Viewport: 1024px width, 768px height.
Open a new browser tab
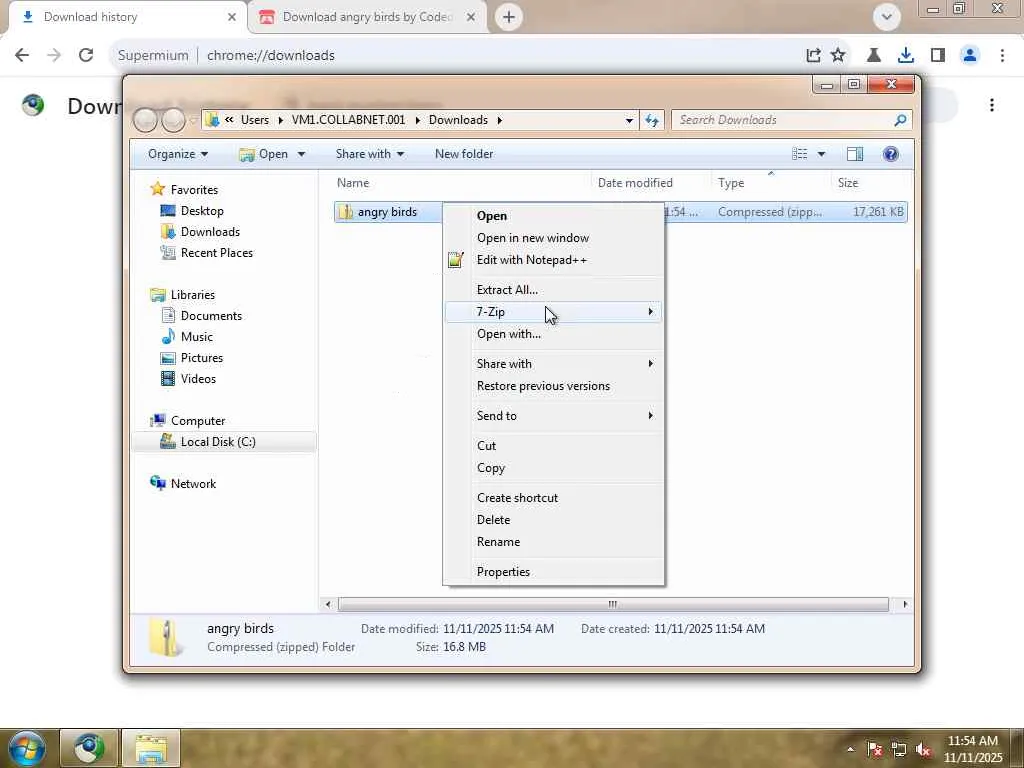pyautogui.click(x=509, y=17)
